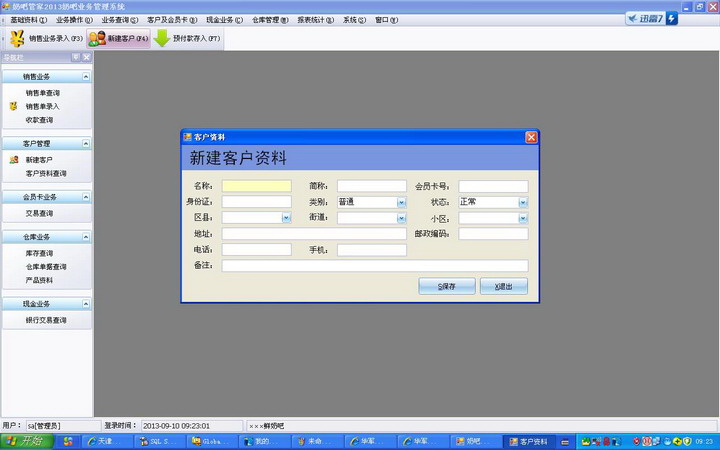
Task: Open the 业务查询 menu
Action: pos(119,20)
